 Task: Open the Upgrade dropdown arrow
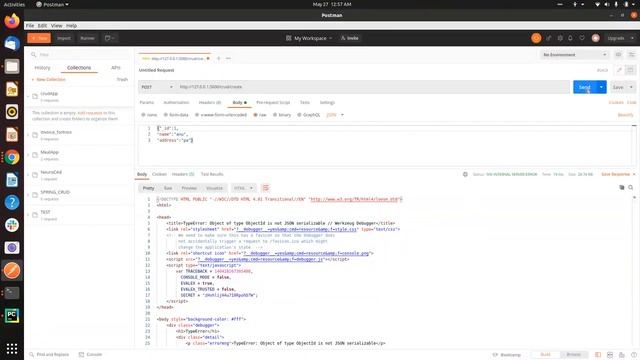[x=632, y=38]
